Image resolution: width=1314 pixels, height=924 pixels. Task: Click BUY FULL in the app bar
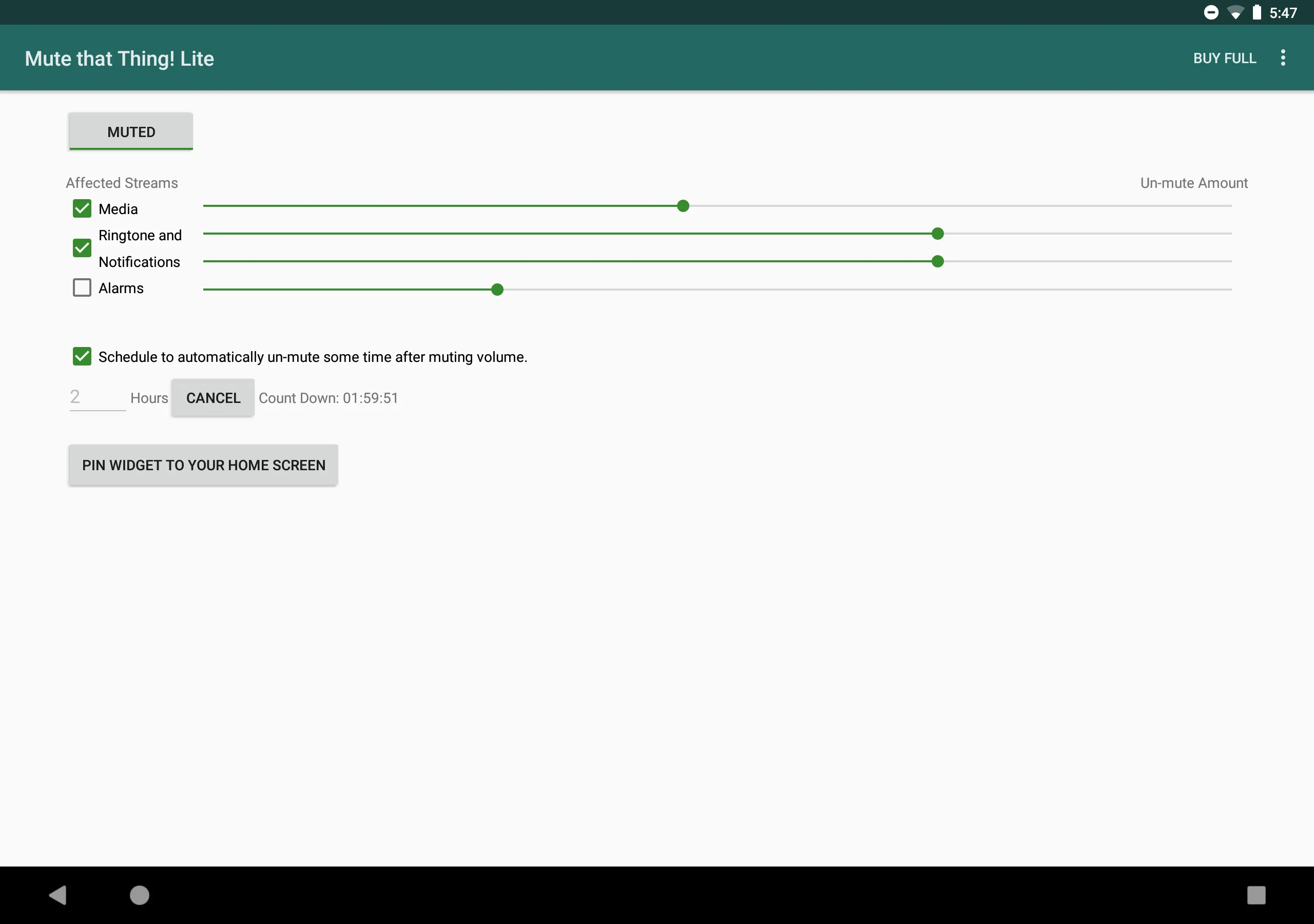pyautogui.click(x=1224, y=58)
